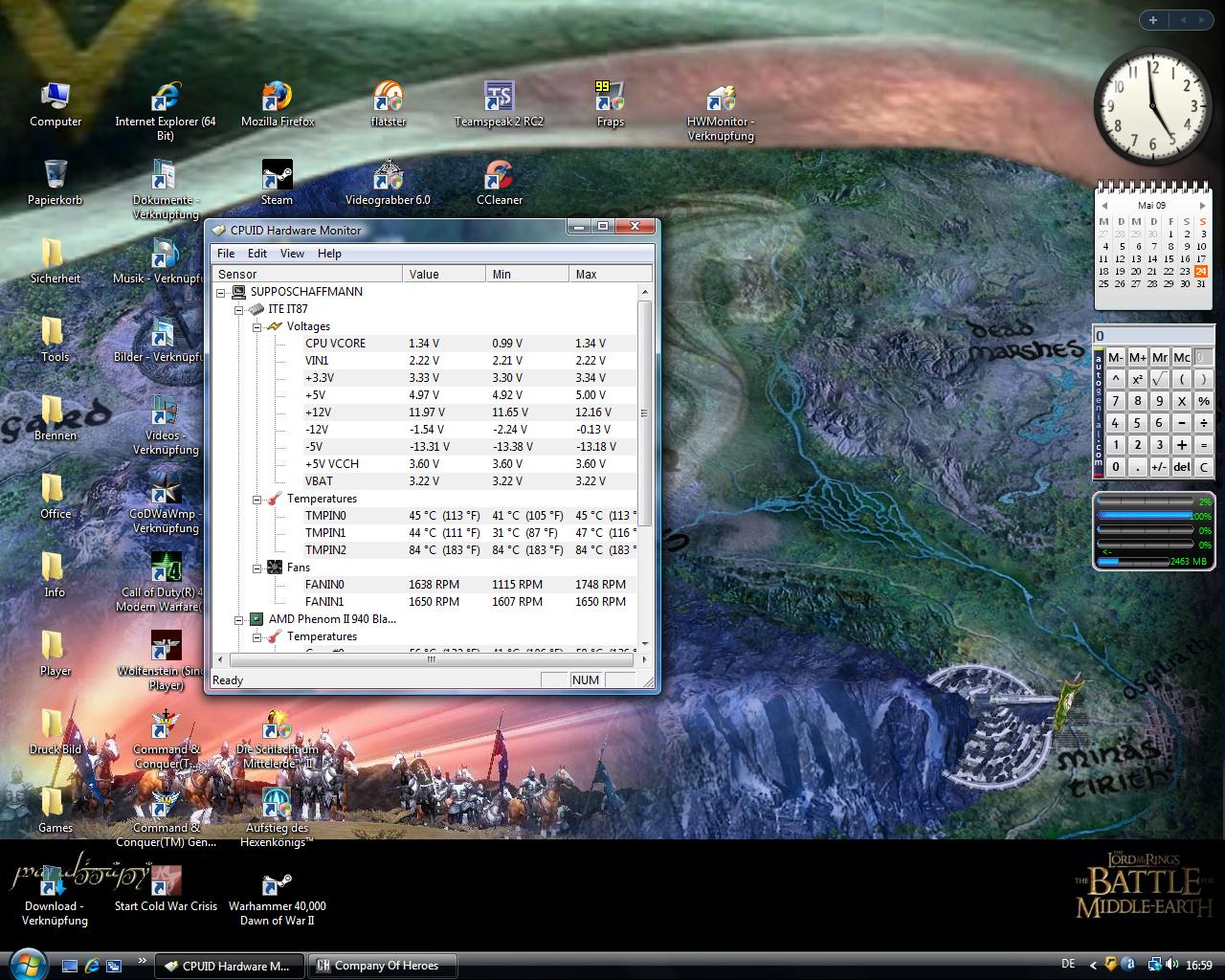
Task: Click the calculator gadget square root button
Action: click(1160, 379)
